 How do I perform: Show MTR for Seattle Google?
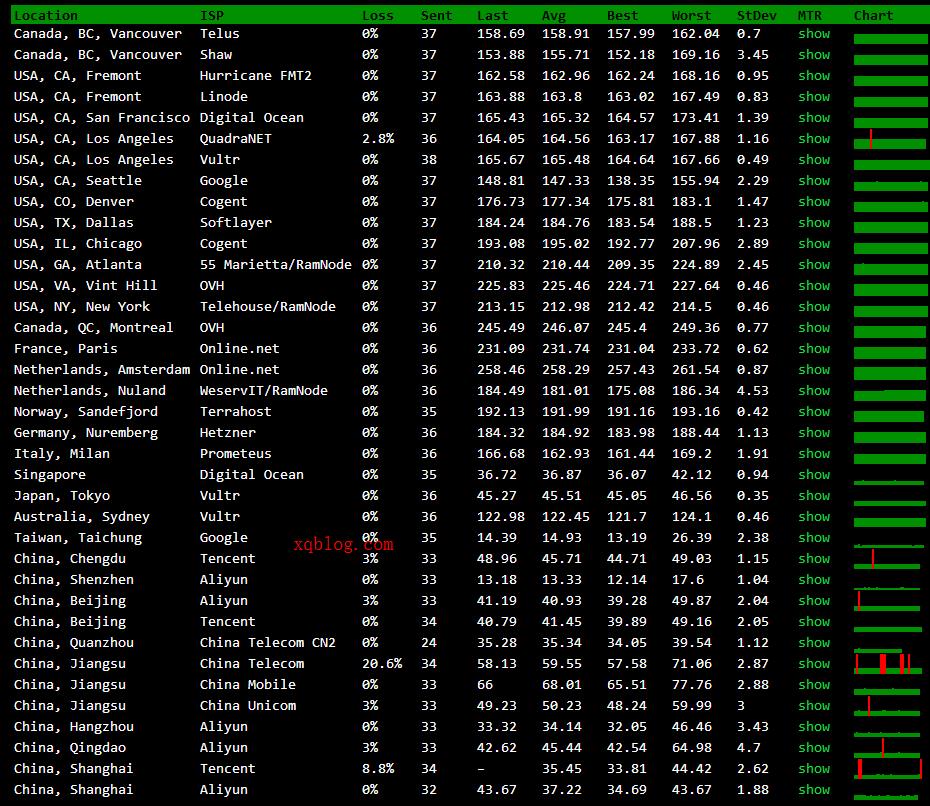point(814,181)
